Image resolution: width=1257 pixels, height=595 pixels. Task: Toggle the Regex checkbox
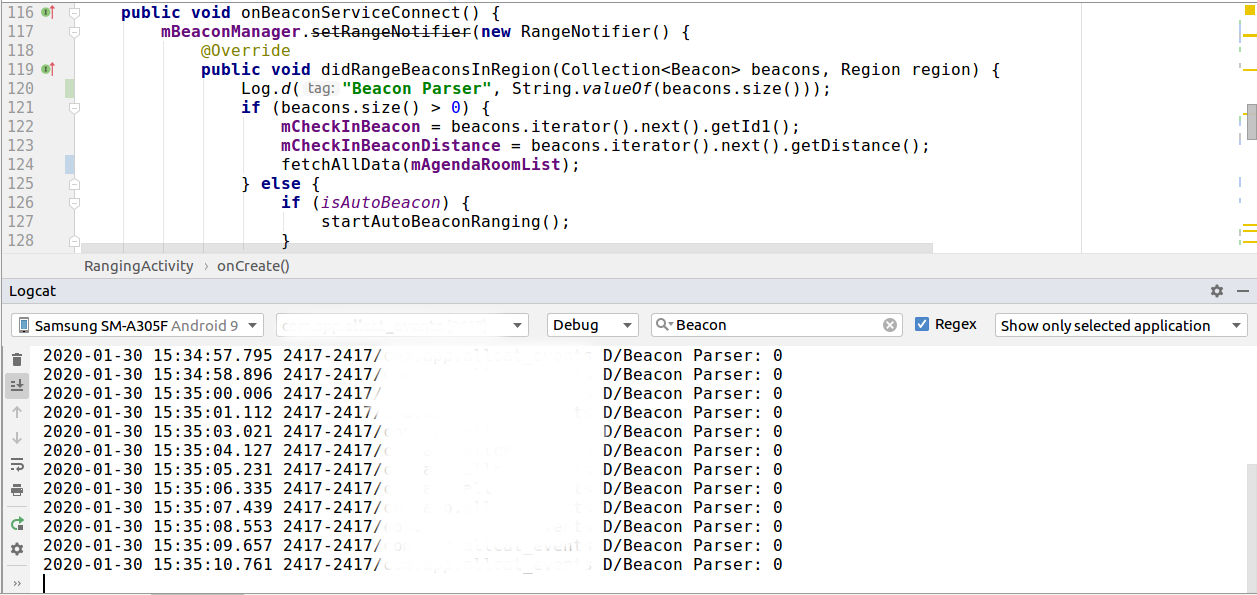(922, 324)
